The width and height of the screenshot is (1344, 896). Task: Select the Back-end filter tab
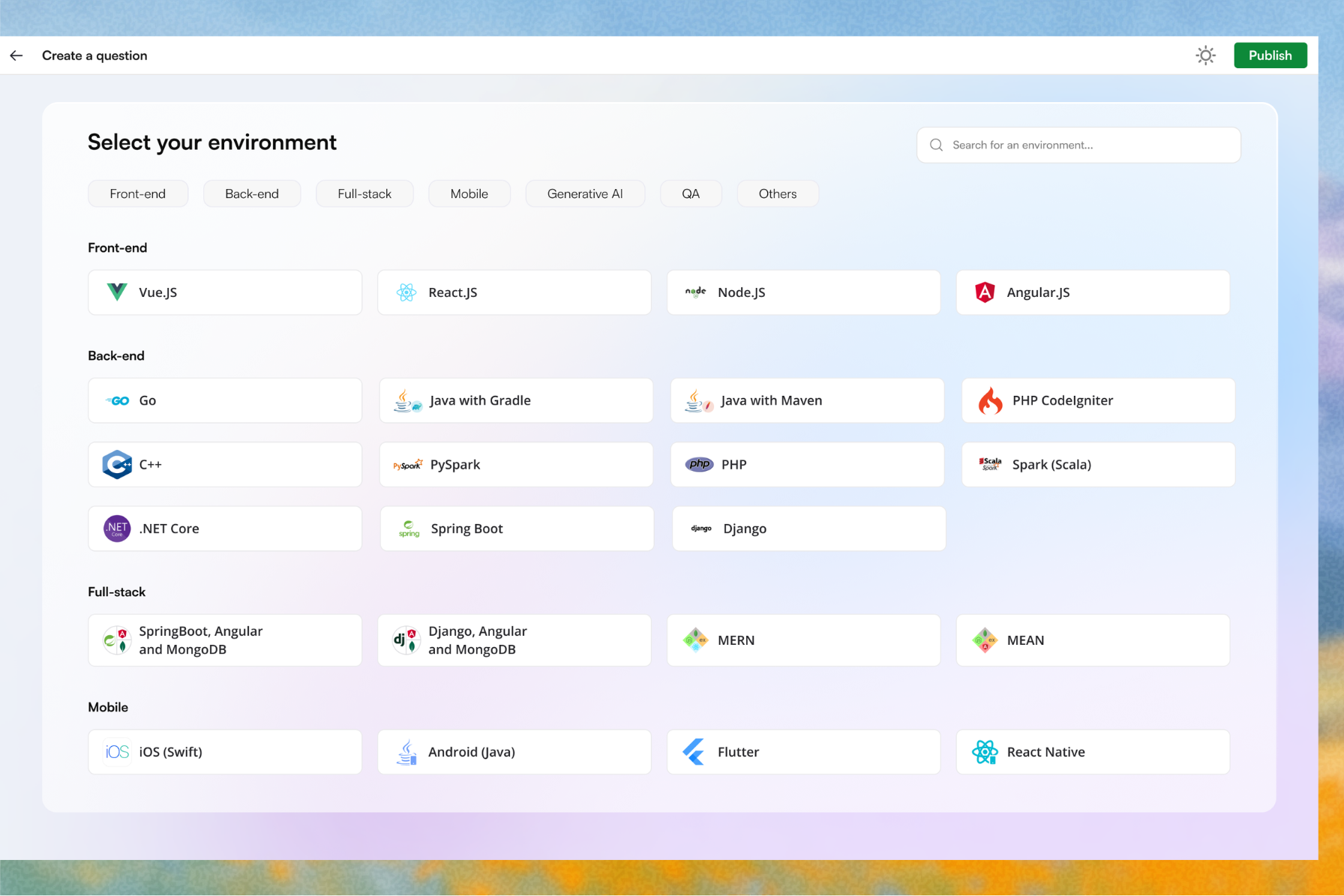252,193
